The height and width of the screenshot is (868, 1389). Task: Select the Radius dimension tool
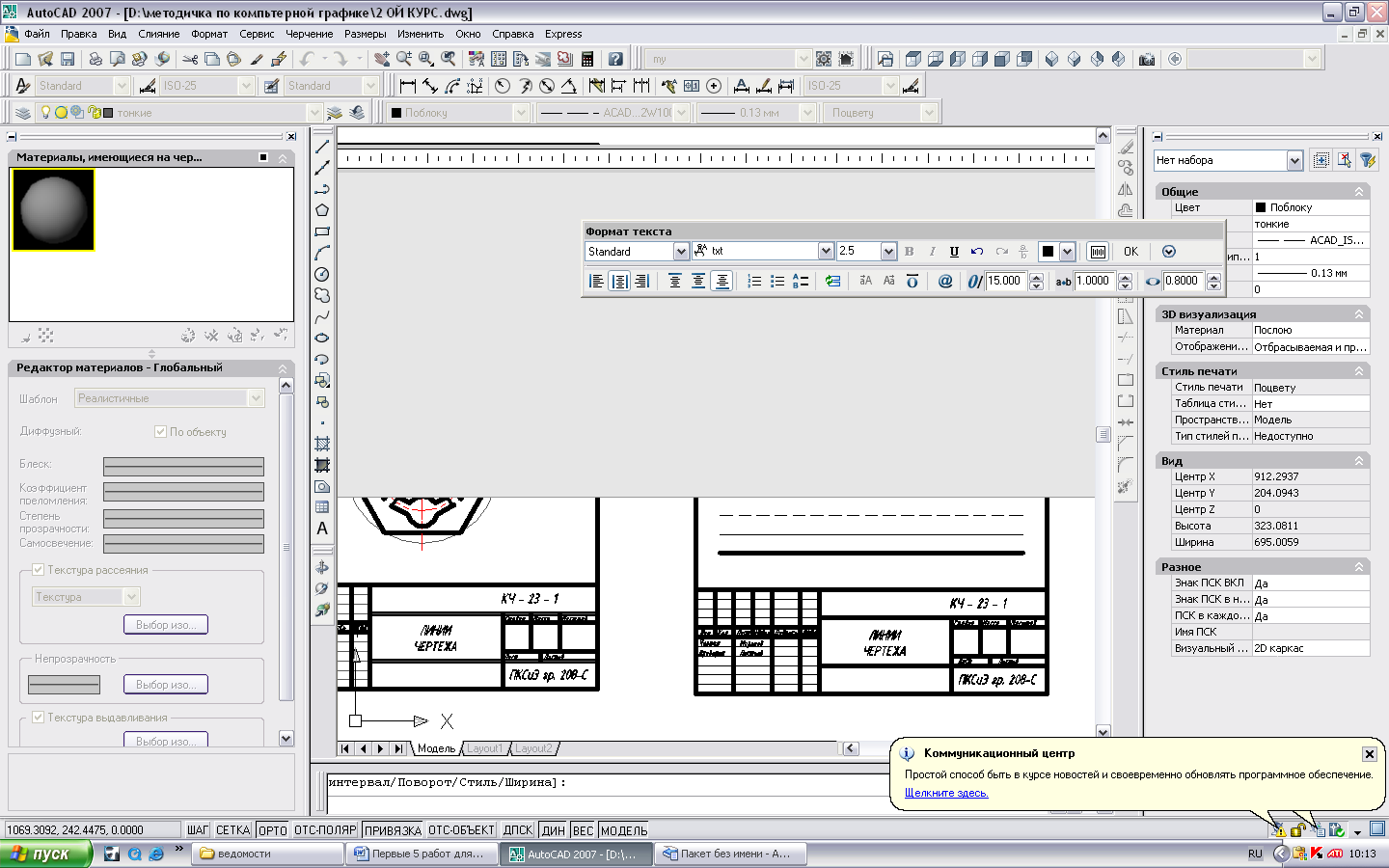pos(503,86)
